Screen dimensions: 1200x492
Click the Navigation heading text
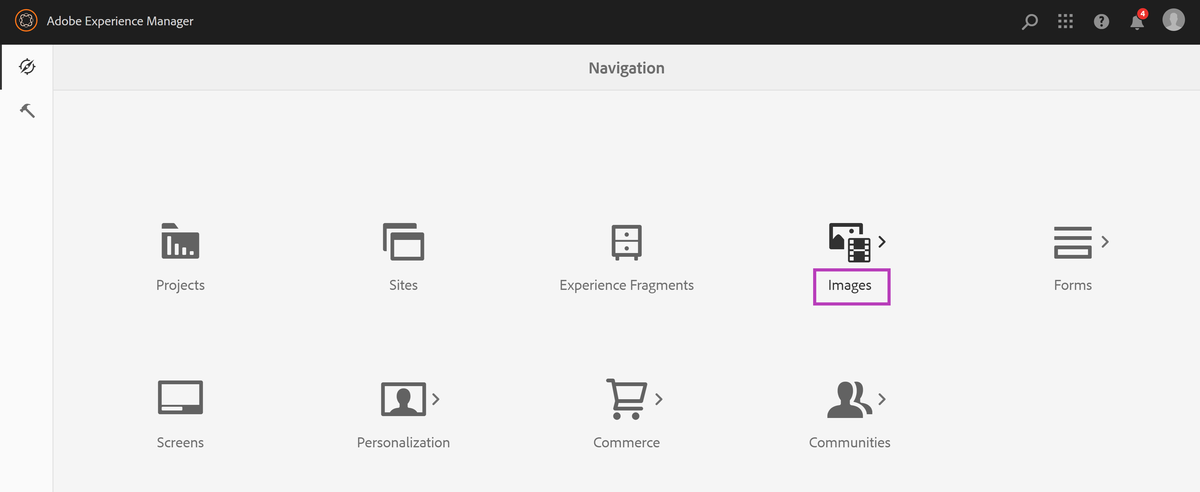point(627,69)
